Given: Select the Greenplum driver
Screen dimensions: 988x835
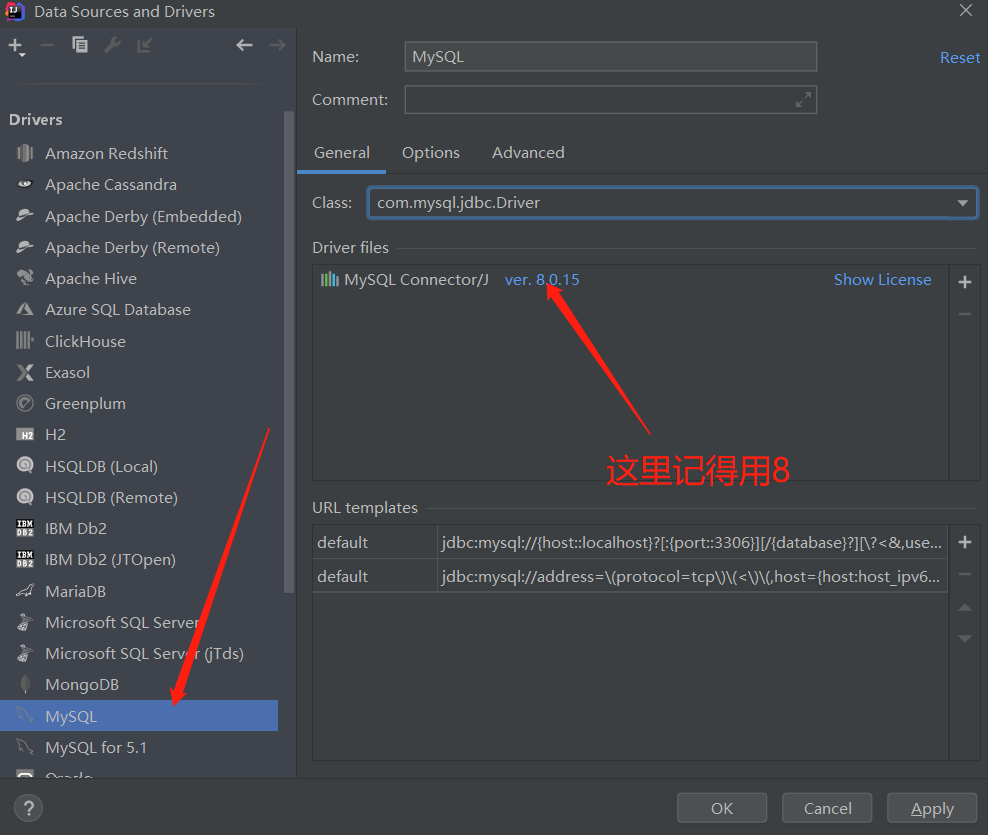Looking at the screenshot, I should point(139,403).
